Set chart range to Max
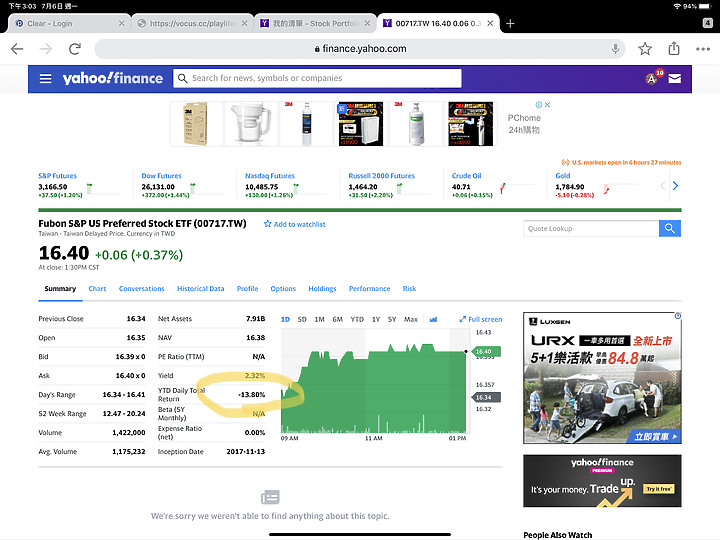The image size is (720, 540). pyautogui.click(x=411, y=319)
